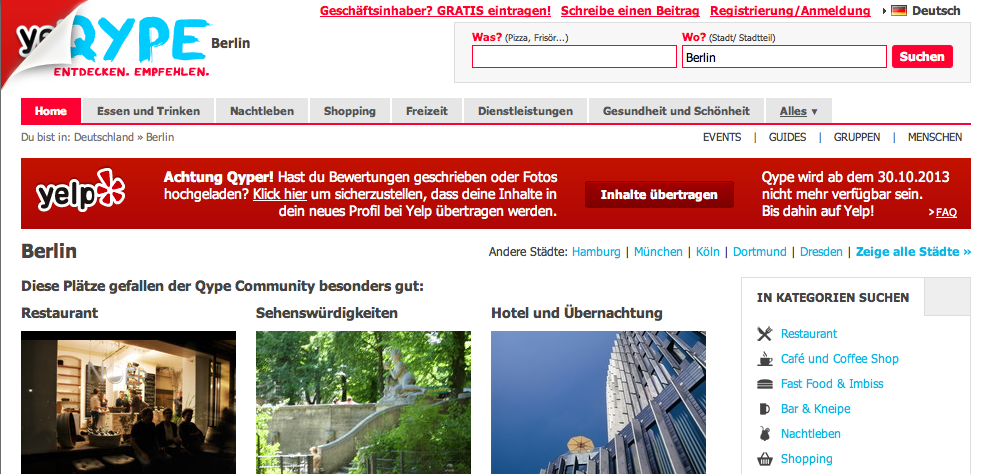
Task: Click the German flag icon
Action: [899, 11]
